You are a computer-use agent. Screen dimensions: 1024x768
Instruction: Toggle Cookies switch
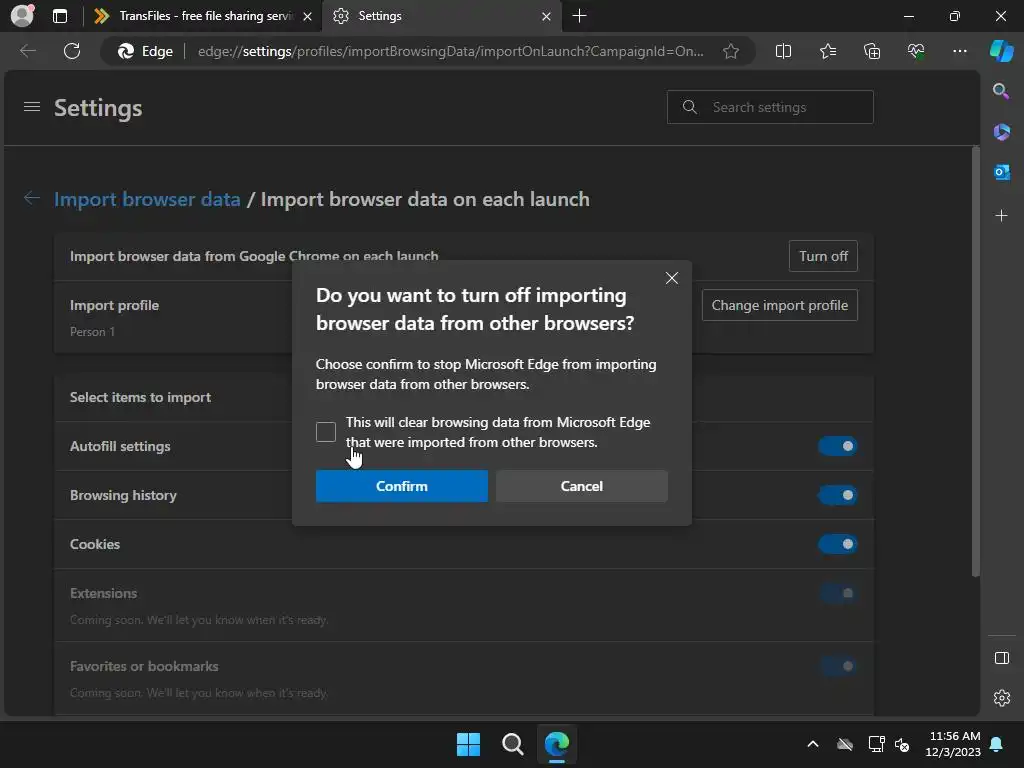[x=838, y=544]
